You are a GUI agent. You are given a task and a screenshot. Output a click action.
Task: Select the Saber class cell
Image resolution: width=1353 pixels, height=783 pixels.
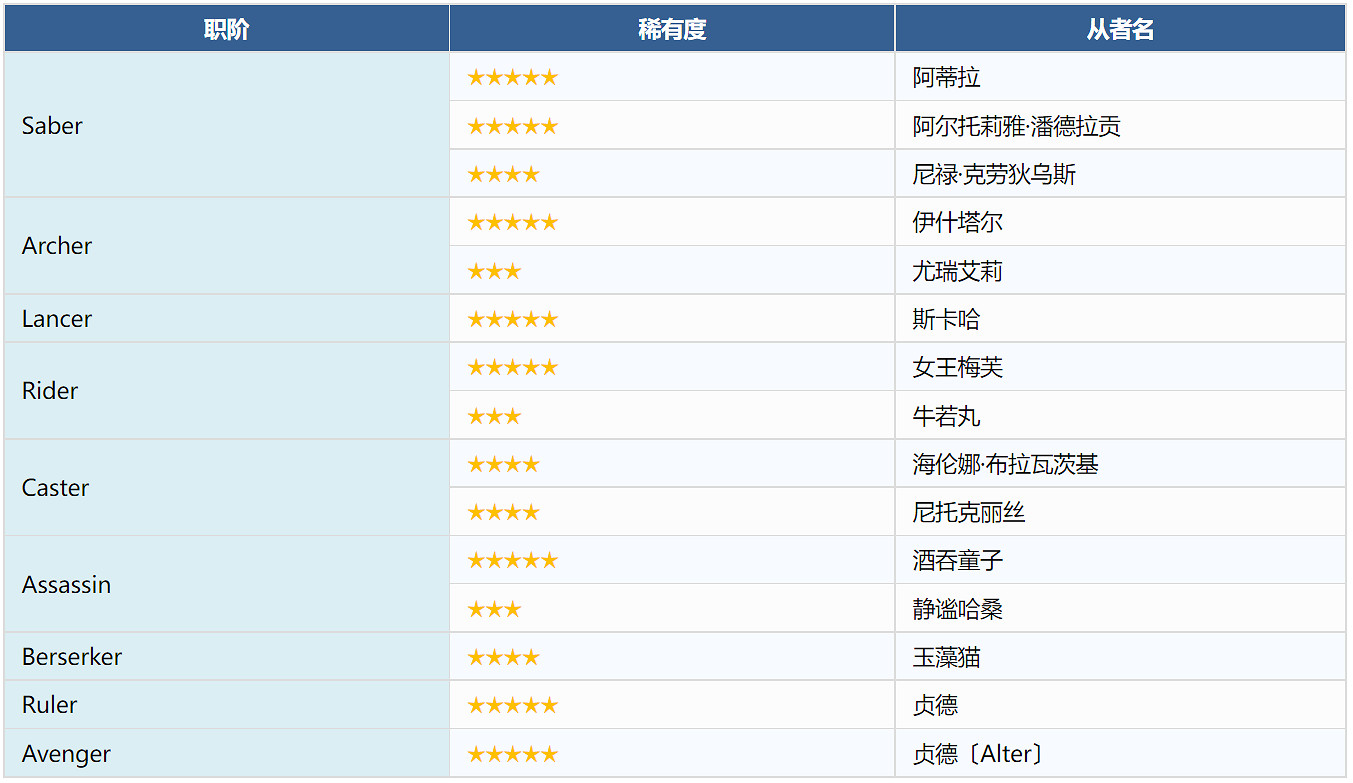pos(52,126)
